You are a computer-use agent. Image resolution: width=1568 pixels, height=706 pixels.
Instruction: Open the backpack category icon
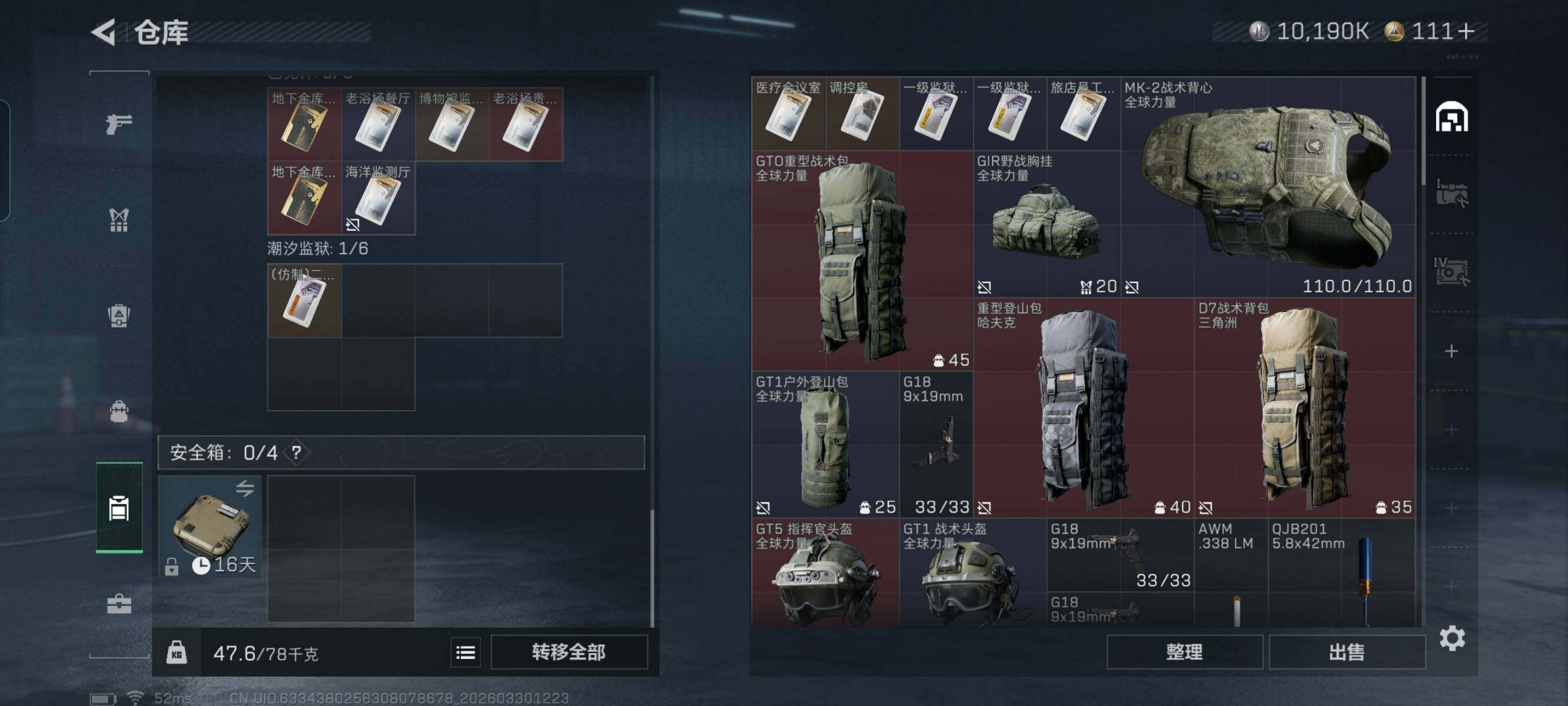coord(119,315)
